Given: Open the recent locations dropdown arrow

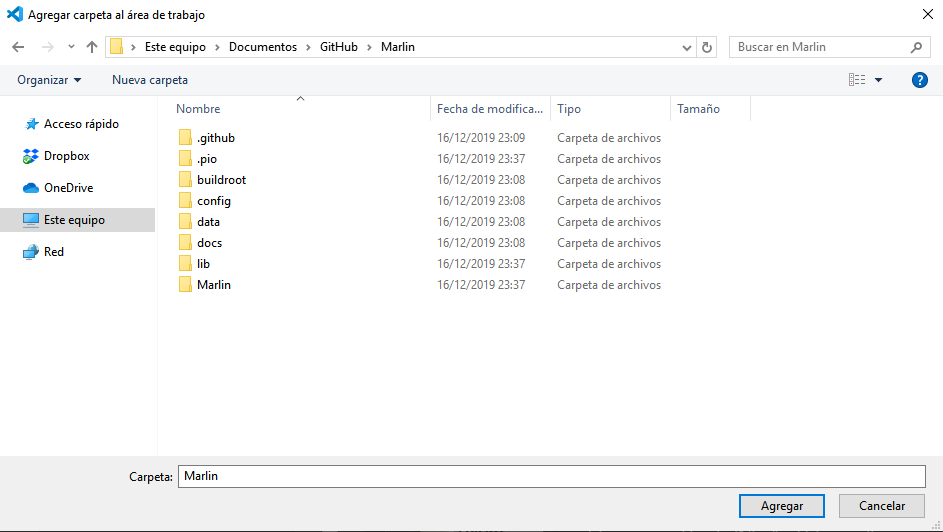Looking at the screenshot, I should tap(71, 47).
